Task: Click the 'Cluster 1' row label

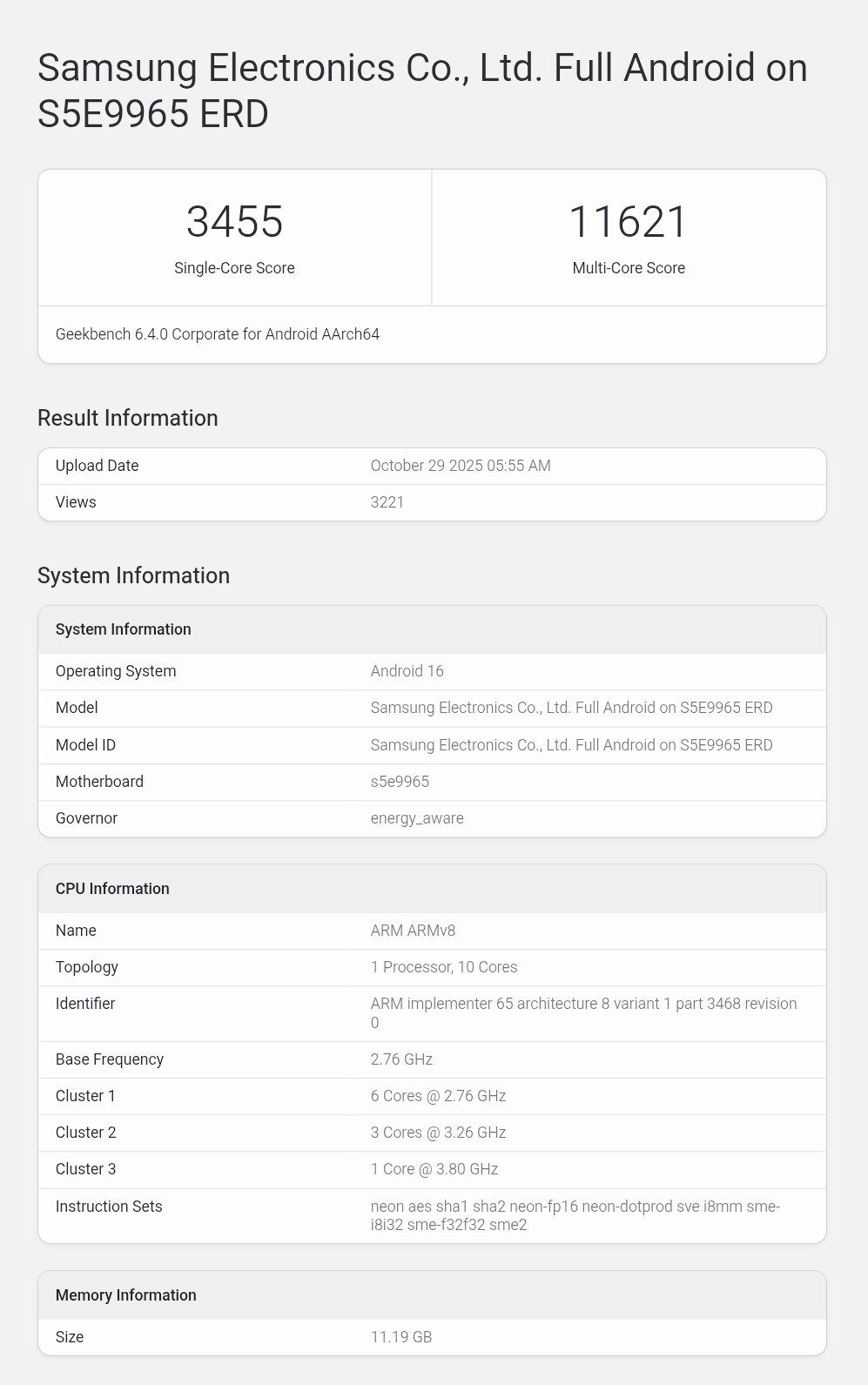Action: point(85,1096)
